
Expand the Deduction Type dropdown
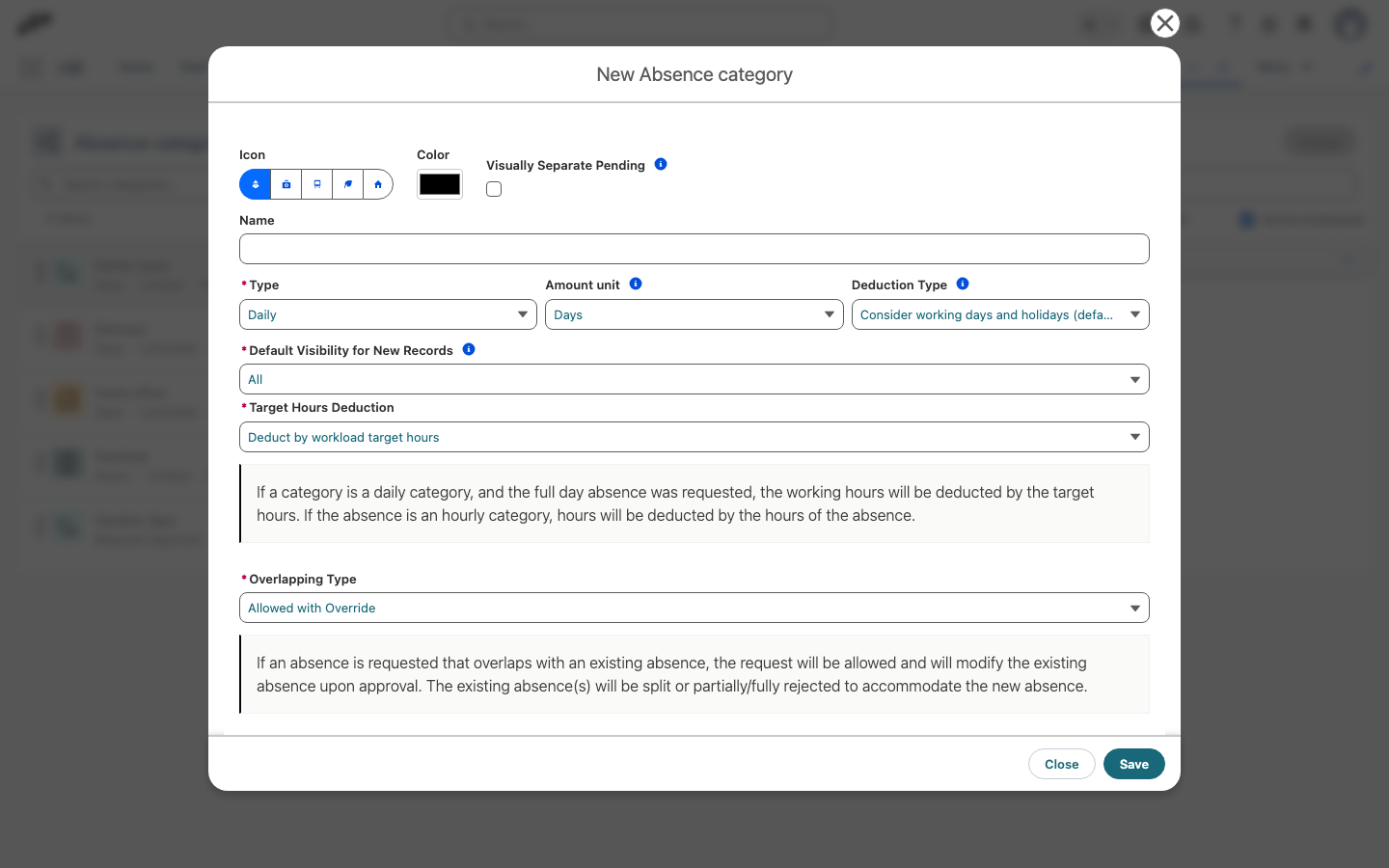point(1000,314)
